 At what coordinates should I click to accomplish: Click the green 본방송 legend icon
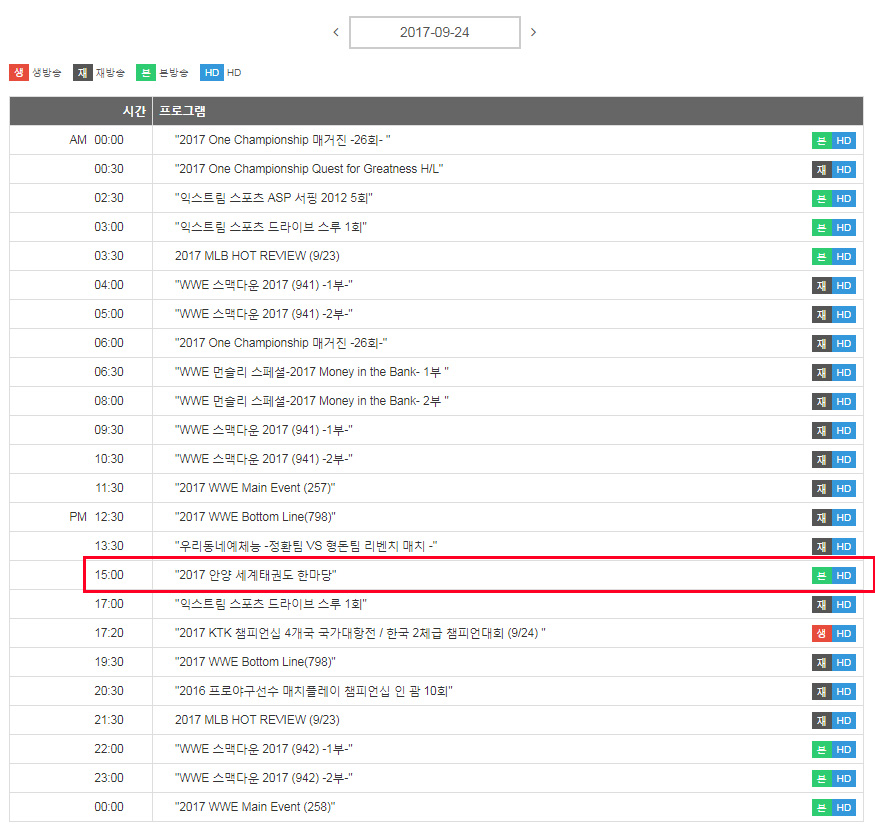pos(146,72)
